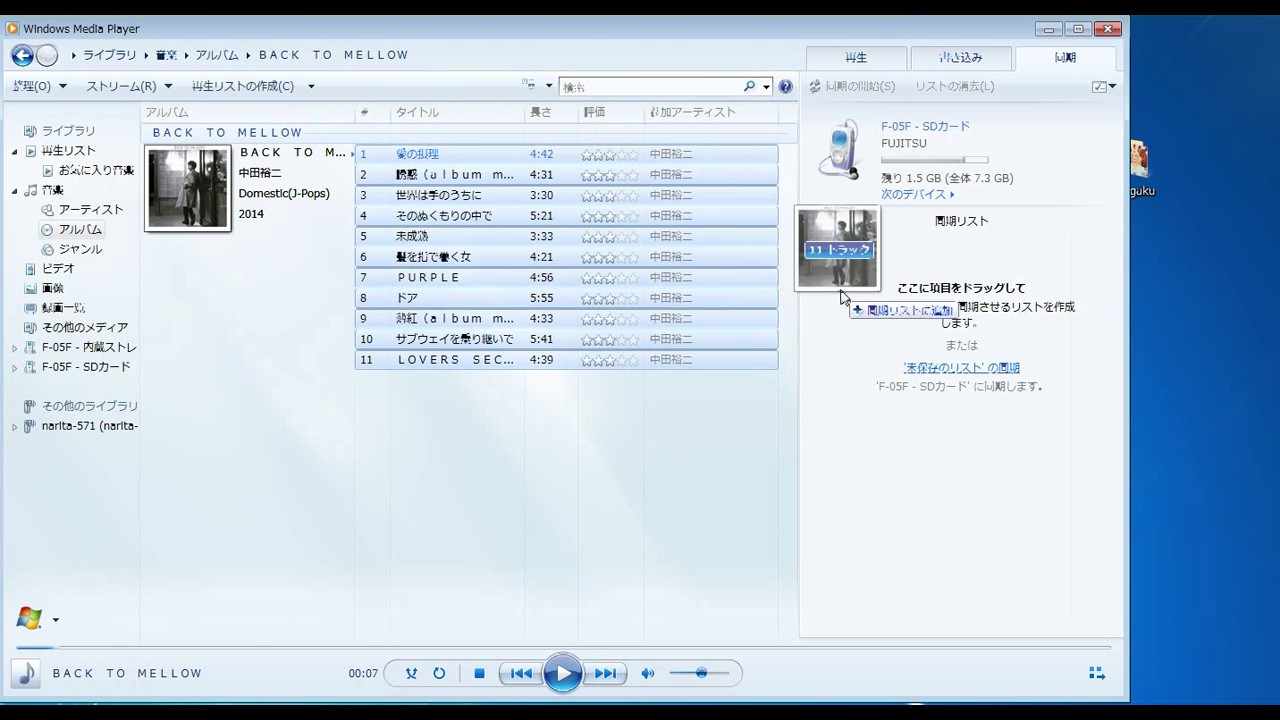Screen dimensions: 1280x720
Task: Click the F-05F phone device icon
Action: [x=839, y=150]
